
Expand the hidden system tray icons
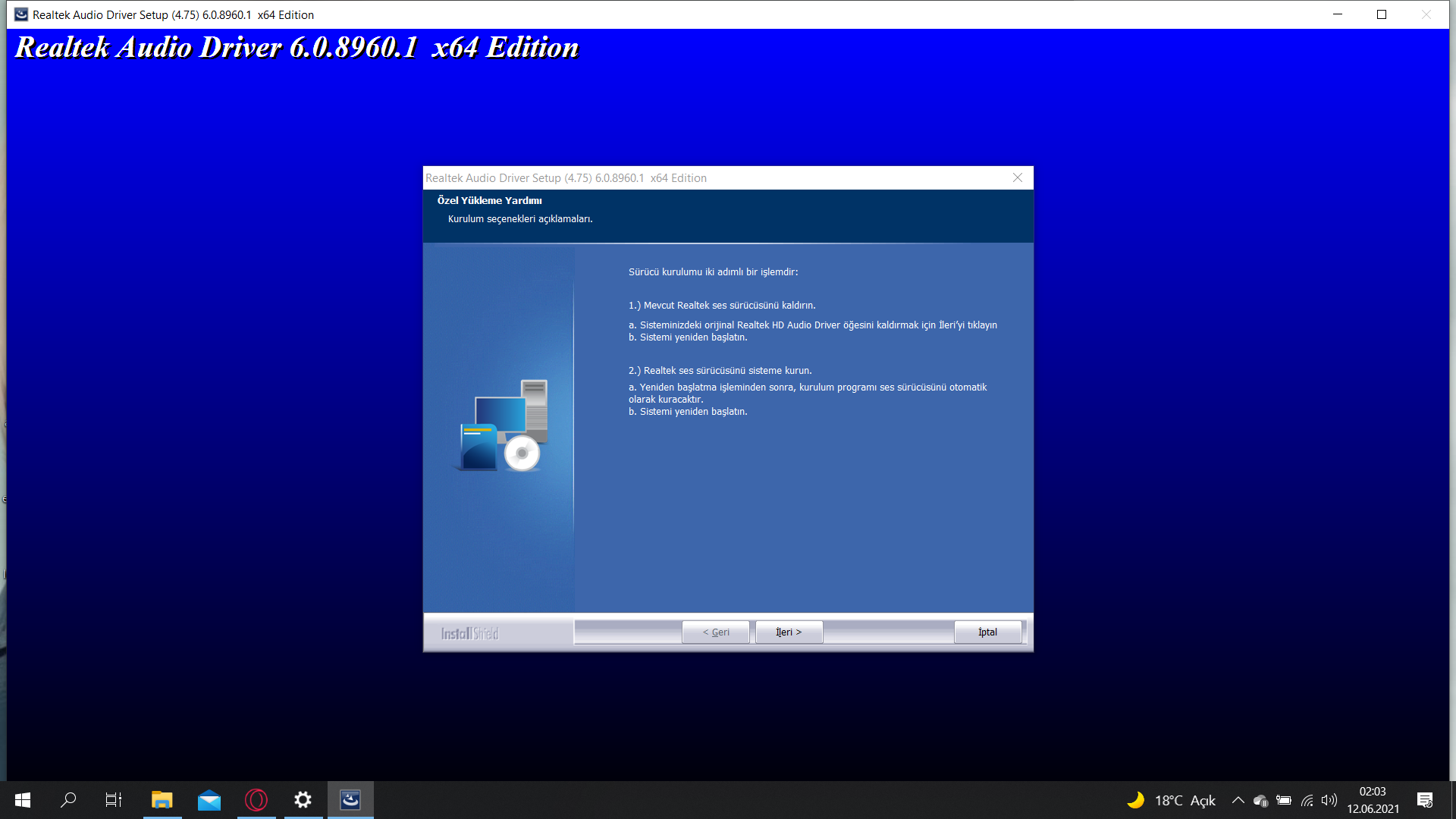(x=1238, y=800)
